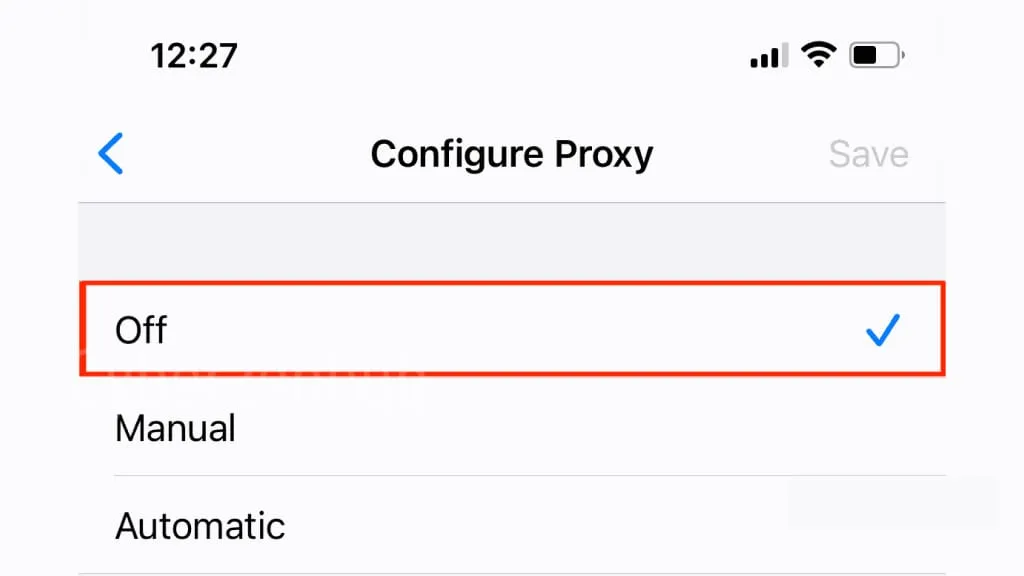Open the Configure Proxy header area
The height and width of the screenshot is (576, 1024).
tap(512, 154)
